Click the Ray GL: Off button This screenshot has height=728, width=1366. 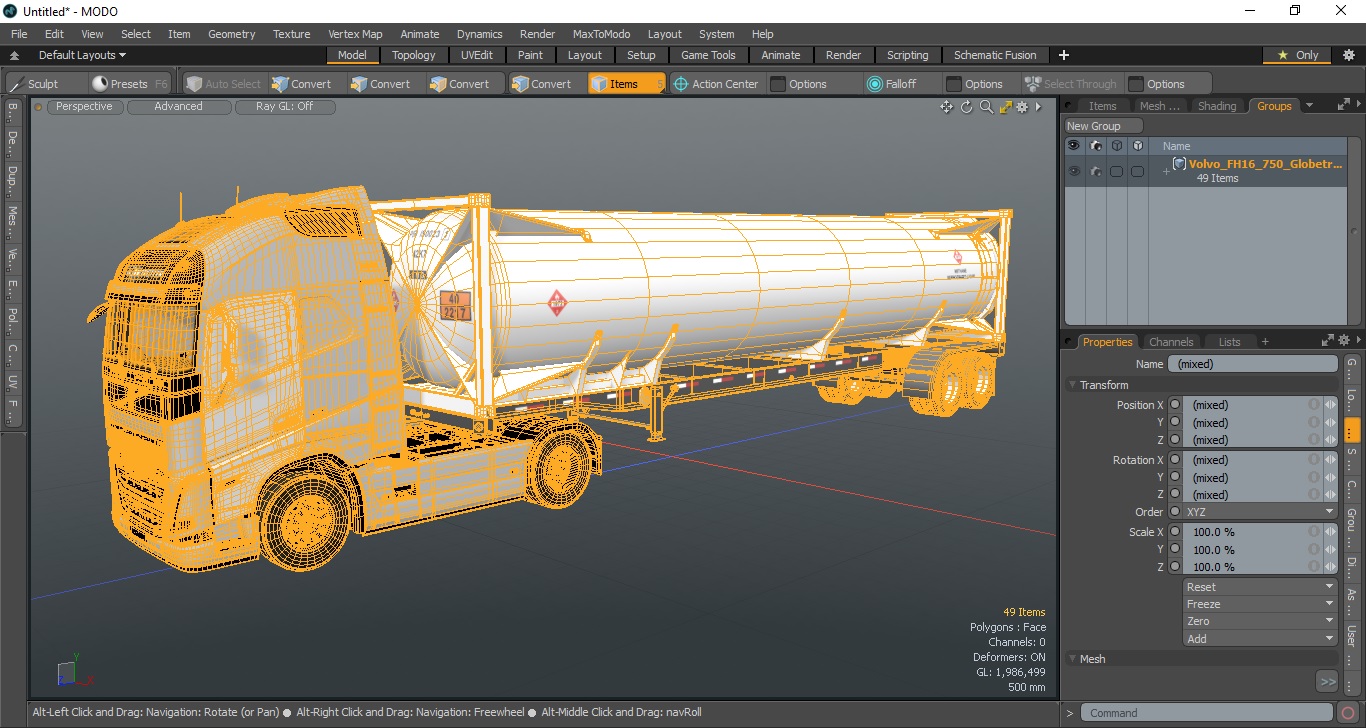[x=284, y=106]
